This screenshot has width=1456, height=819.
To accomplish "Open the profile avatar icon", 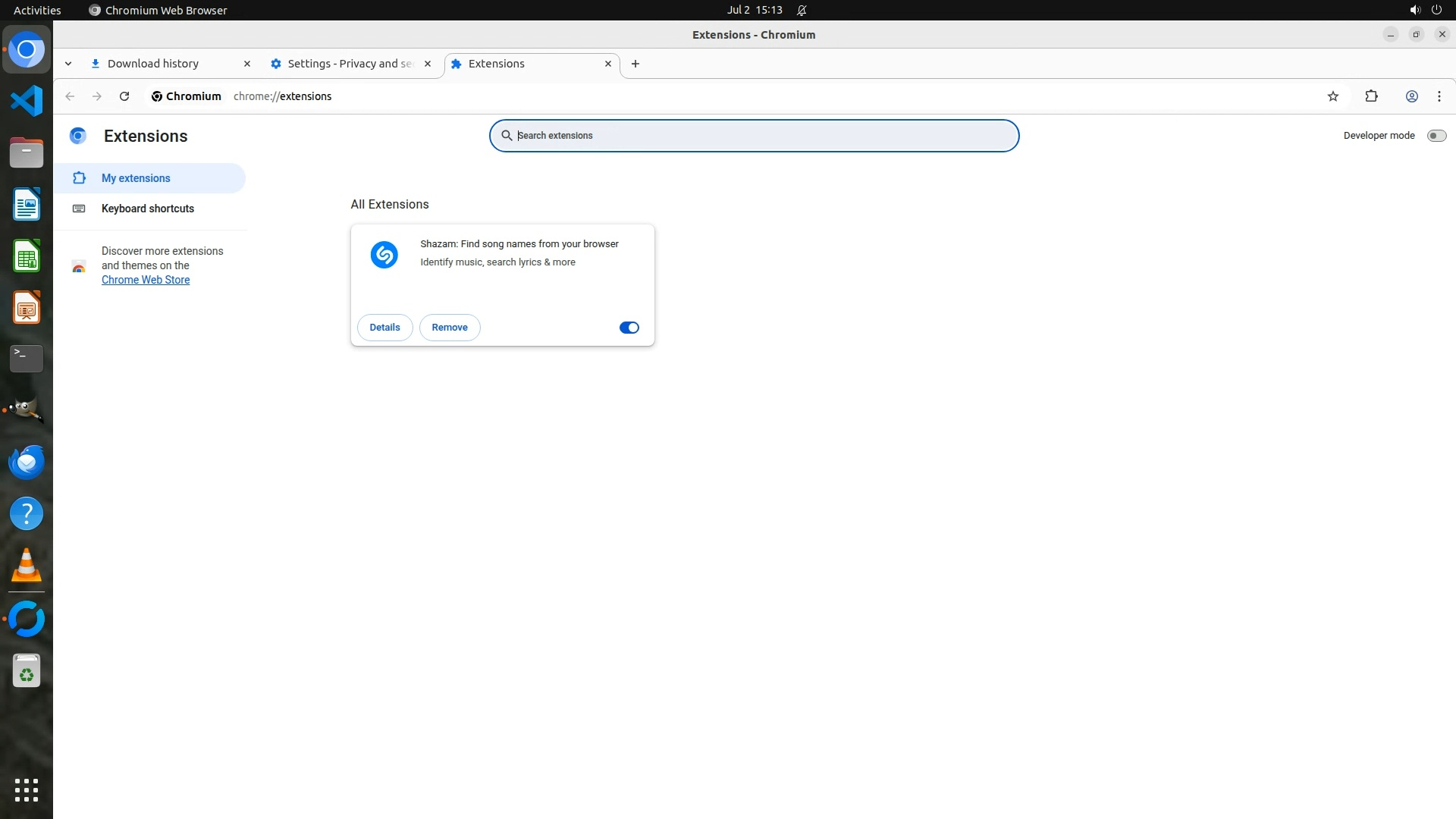I will coord(1411,96).
